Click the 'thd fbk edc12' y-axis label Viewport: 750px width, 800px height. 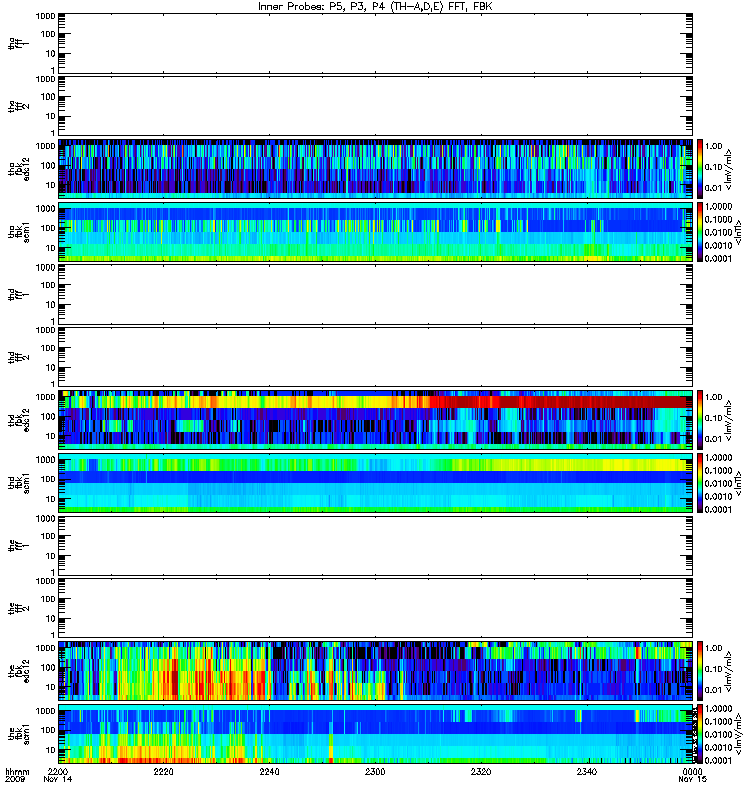click(x=19, y=420)
